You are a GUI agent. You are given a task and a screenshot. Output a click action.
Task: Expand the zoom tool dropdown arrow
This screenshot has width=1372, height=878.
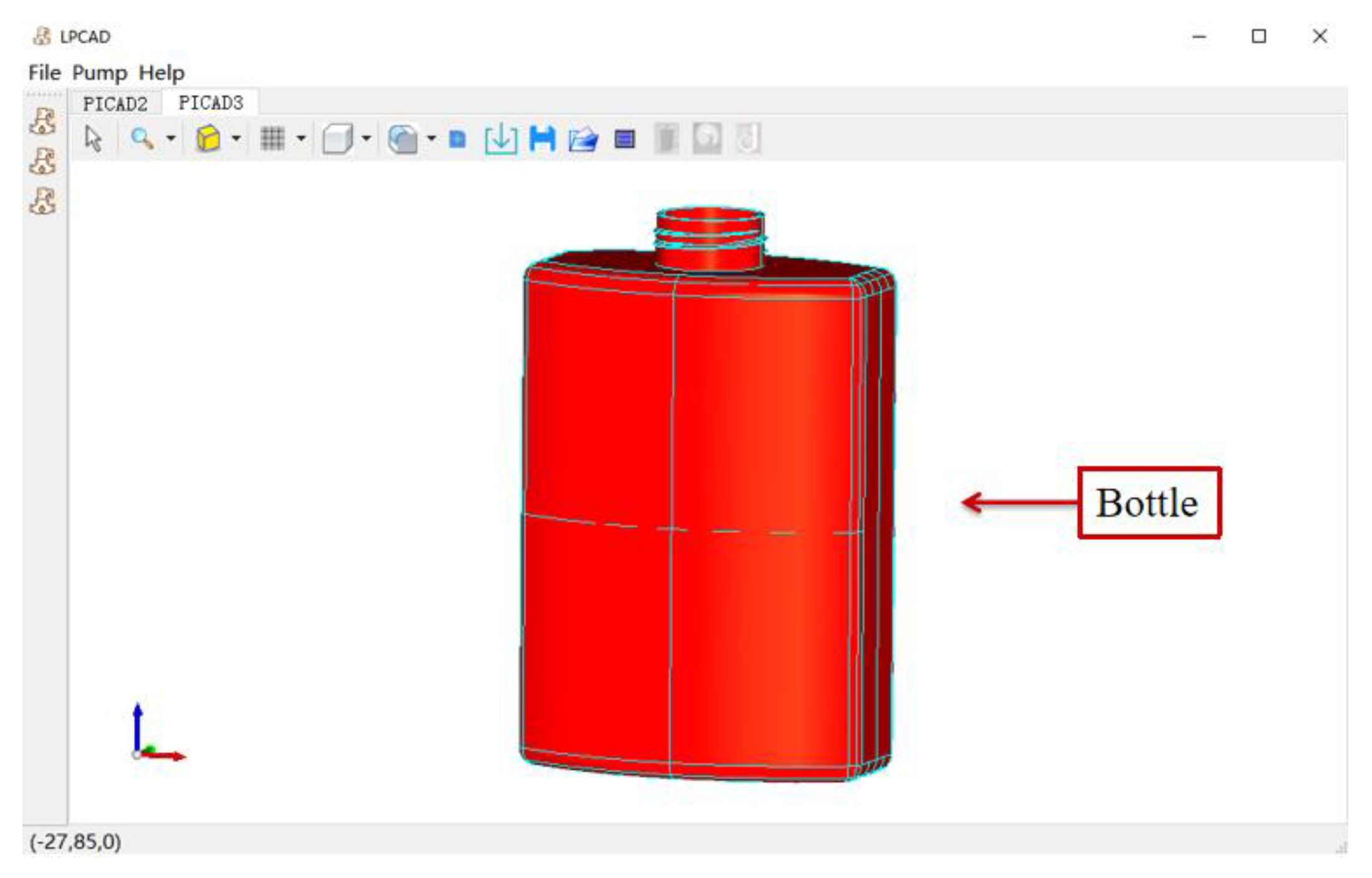coord(171,138)
